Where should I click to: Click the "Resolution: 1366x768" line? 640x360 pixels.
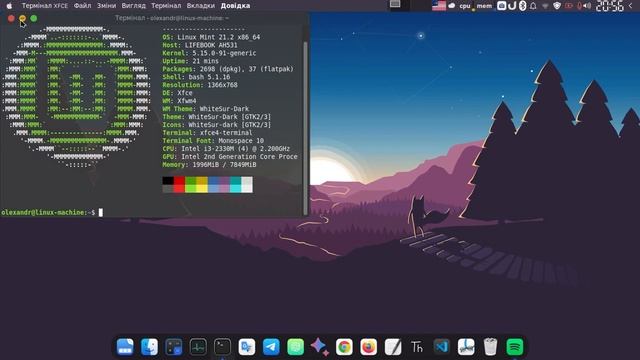pyautogui.click(x=200, y=85)
